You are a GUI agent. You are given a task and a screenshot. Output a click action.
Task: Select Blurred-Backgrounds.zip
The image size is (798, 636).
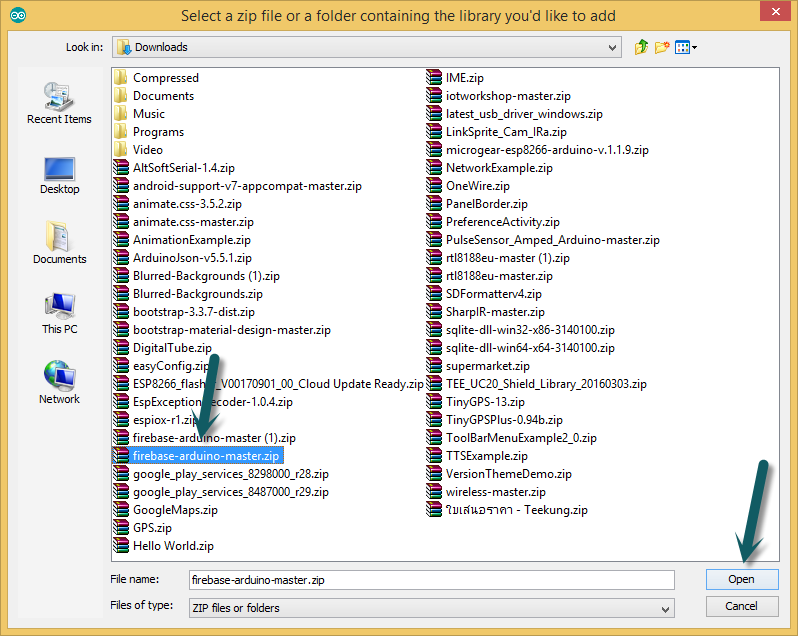188,294
